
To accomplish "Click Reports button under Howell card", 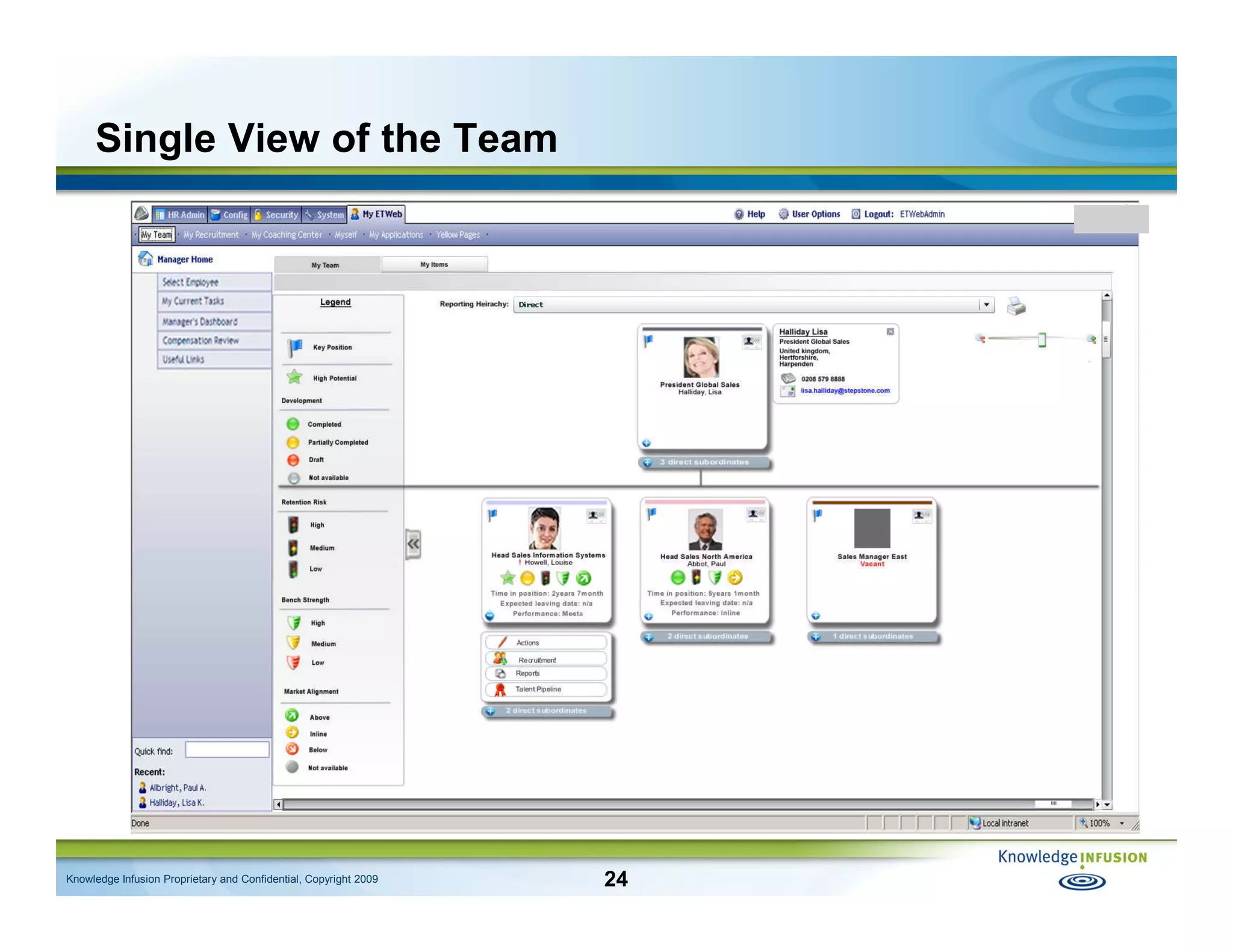I will pos(545,673).
